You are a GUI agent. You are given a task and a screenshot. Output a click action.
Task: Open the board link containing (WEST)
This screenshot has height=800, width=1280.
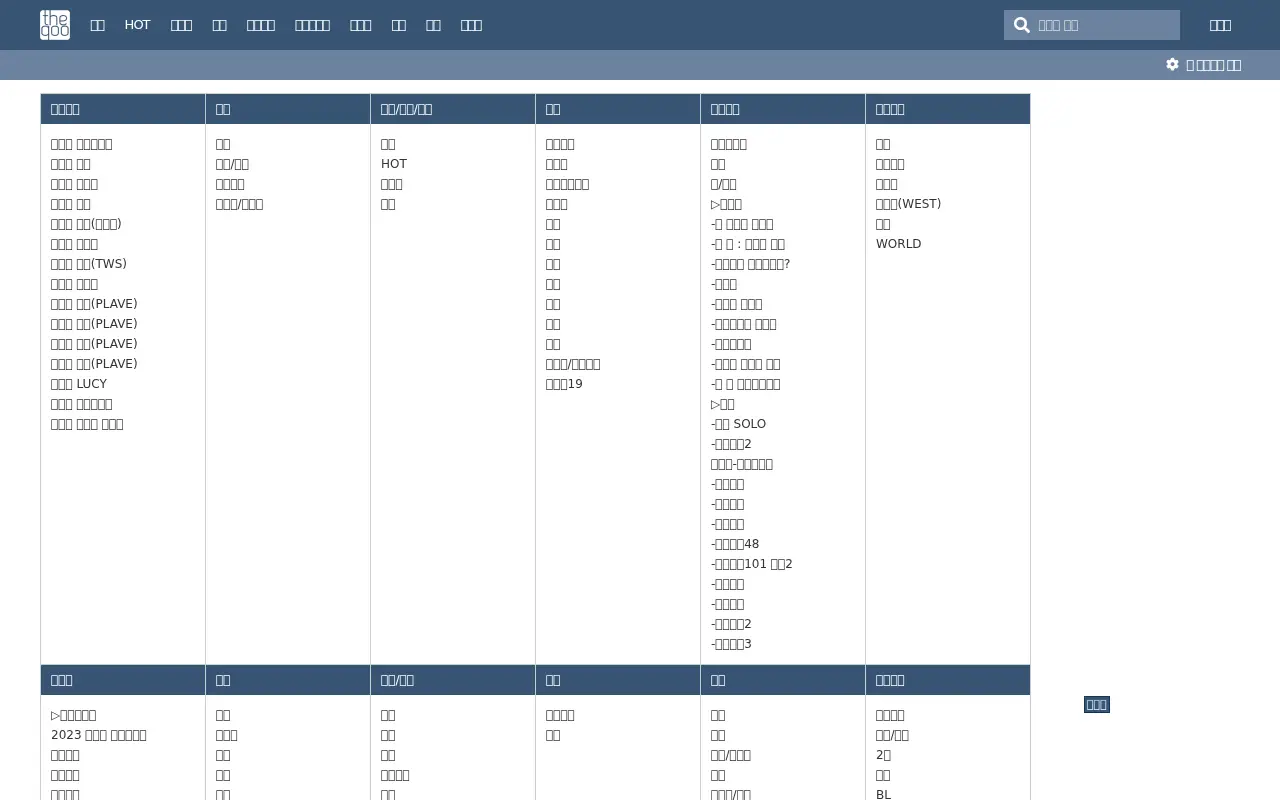(x=908, y=204)
